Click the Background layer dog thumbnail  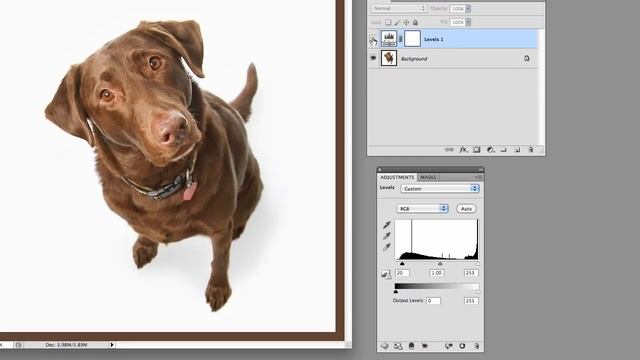pos(389,58)
